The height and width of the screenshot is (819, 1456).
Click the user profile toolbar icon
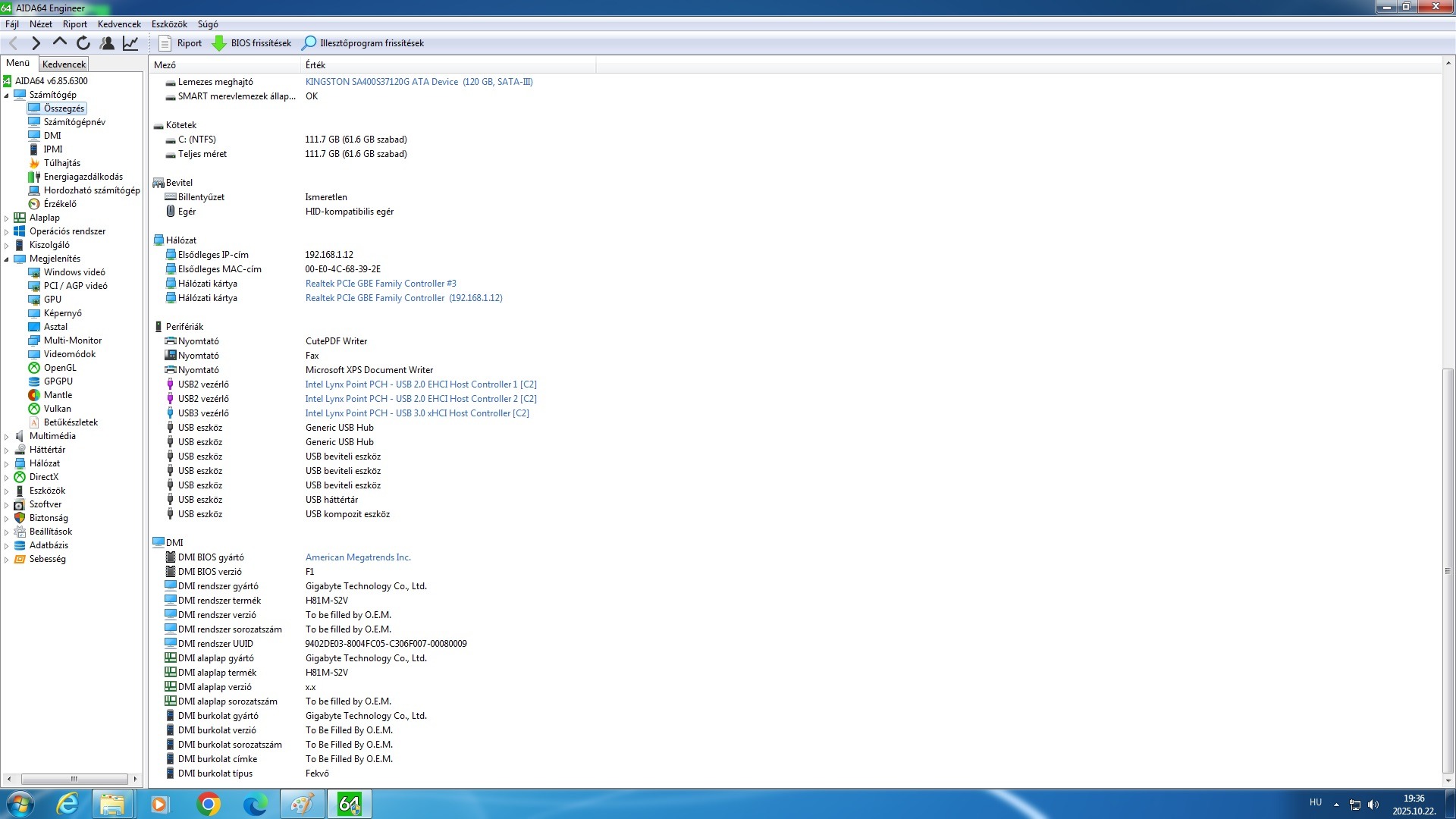tap(107, 43)
